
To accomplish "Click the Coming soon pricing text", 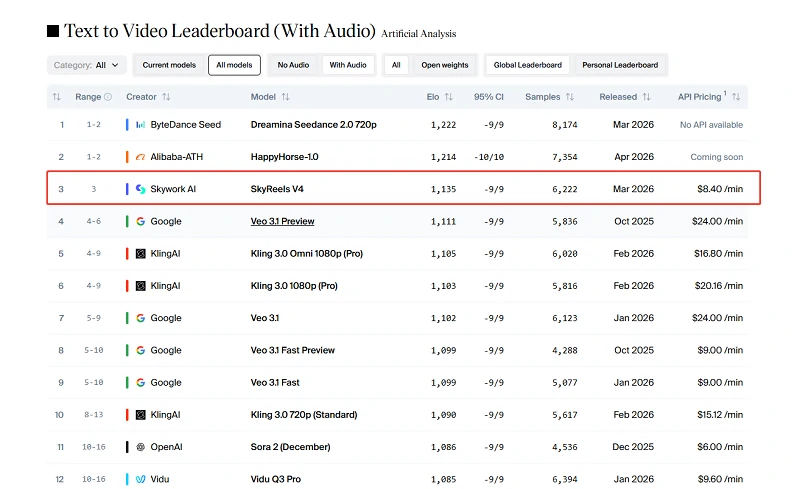I will [716, 157].
